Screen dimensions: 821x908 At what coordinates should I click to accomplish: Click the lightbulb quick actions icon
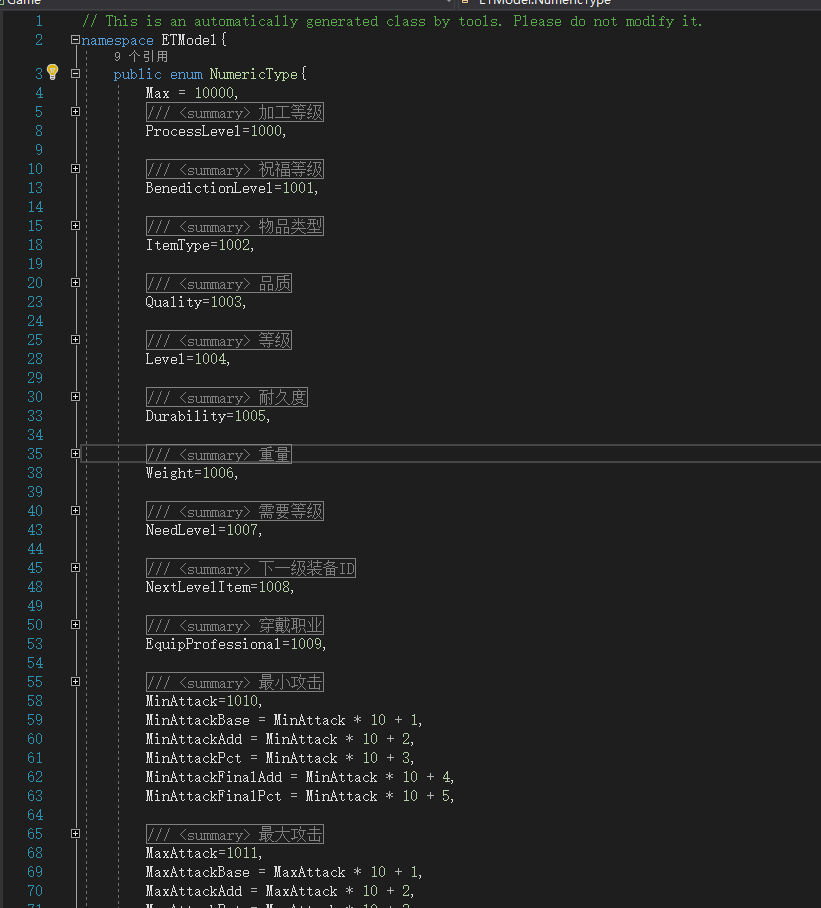click(53, 72)
